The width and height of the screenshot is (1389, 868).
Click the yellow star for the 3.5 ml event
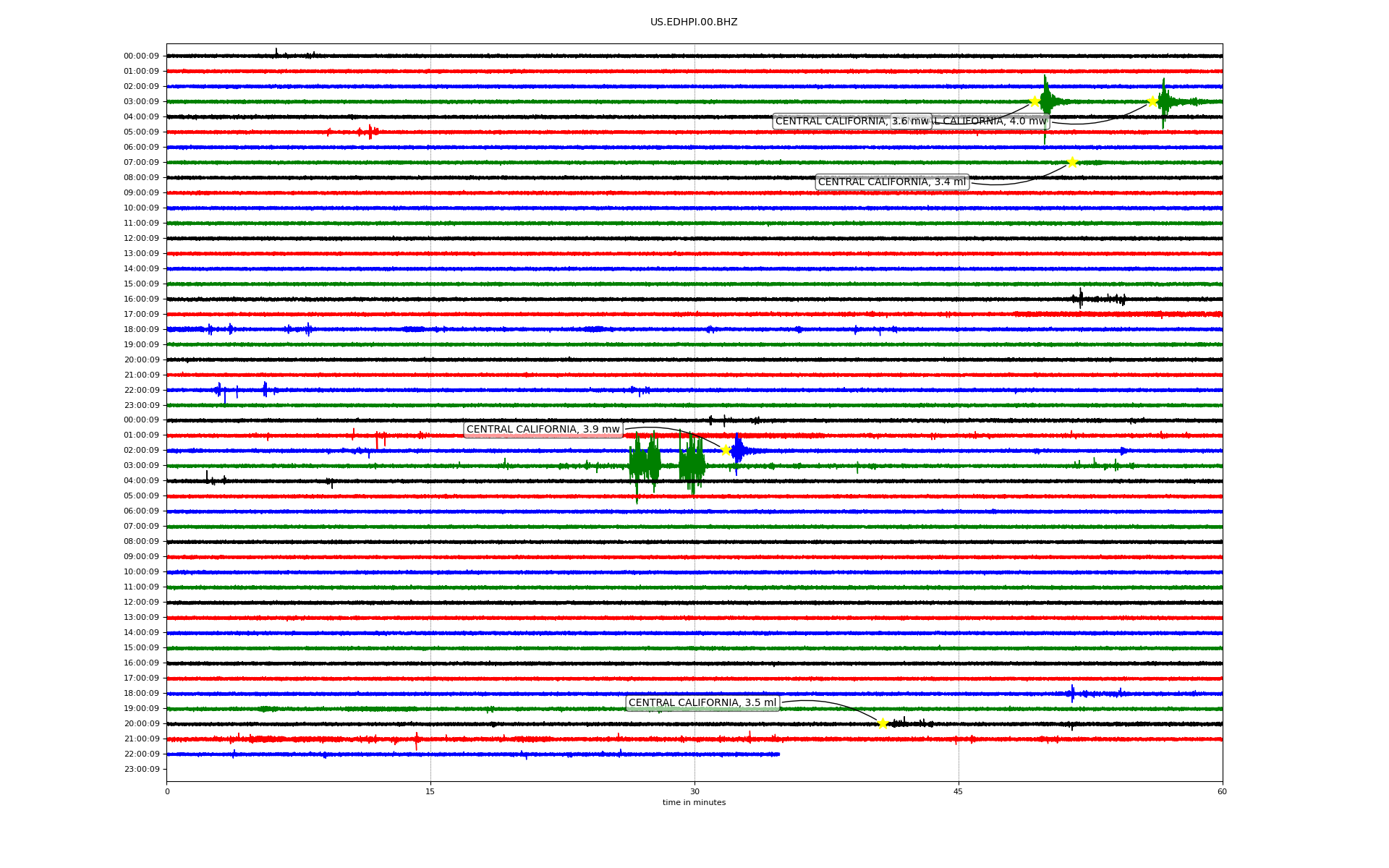pyautogui.click(x=883, y=723)
